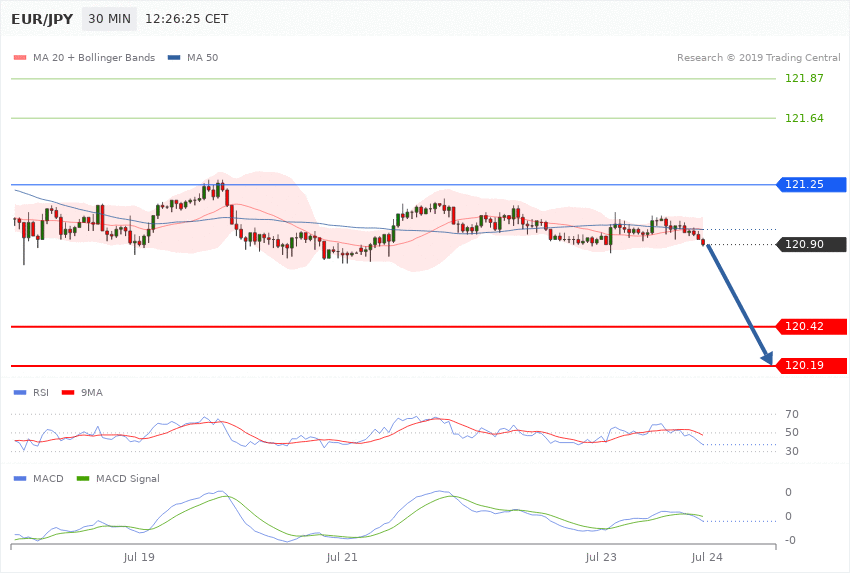The height and width of the screenshot is (576, 850).
Task: Click the blue 121.25 pivot price tag
Action: (x=811, y=184)
